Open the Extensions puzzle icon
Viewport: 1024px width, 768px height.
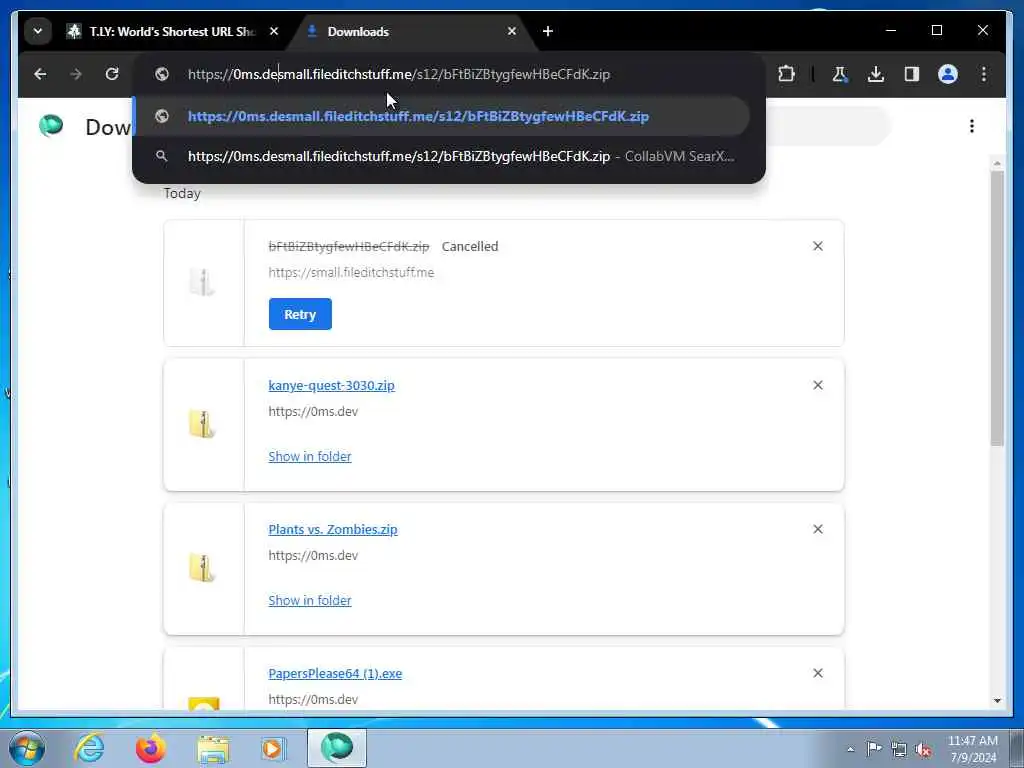pos(786,74)
